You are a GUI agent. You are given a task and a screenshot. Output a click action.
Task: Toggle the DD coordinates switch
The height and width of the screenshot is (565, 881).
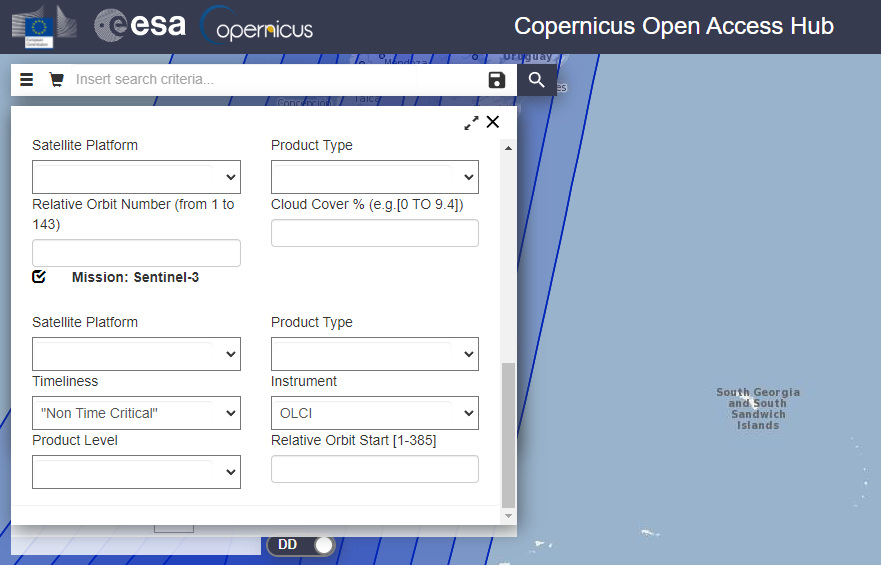point(301,545)
